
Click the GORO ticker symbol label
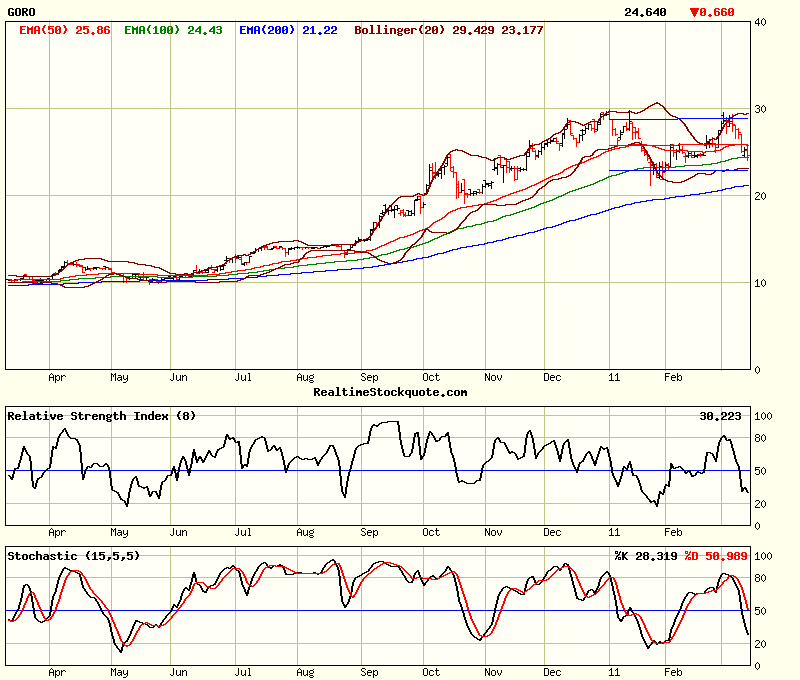(21, 12)
